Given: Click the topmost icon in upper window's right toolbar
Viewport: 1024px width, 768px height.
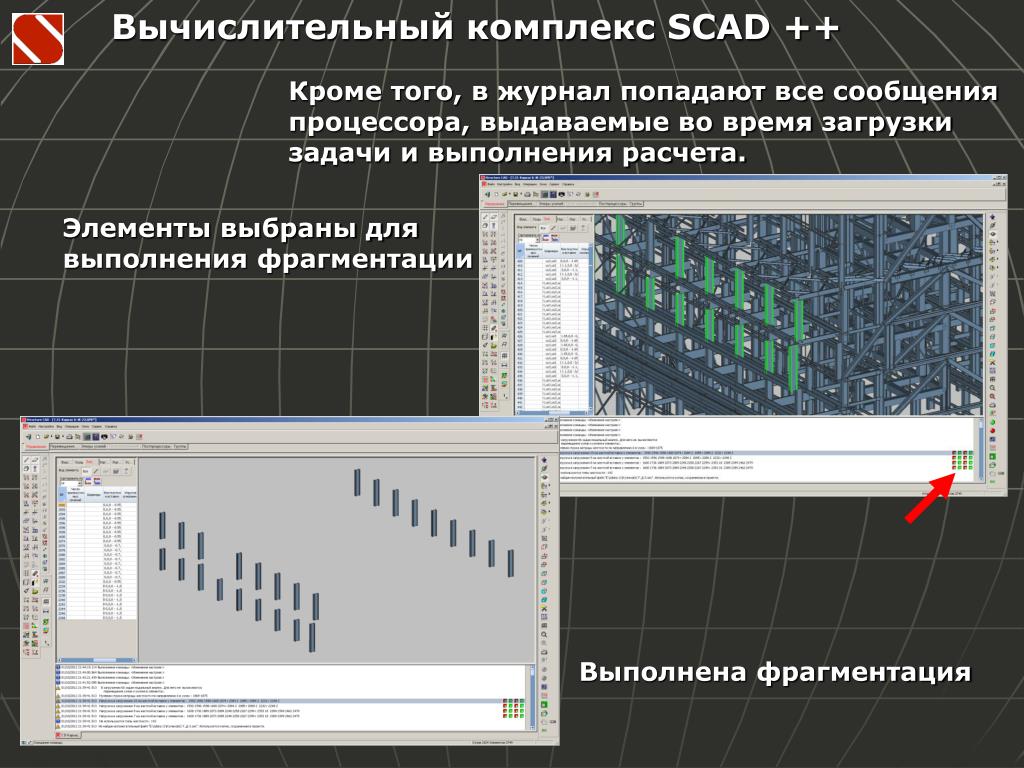Looking at the screenshot, I should point(993,217).
